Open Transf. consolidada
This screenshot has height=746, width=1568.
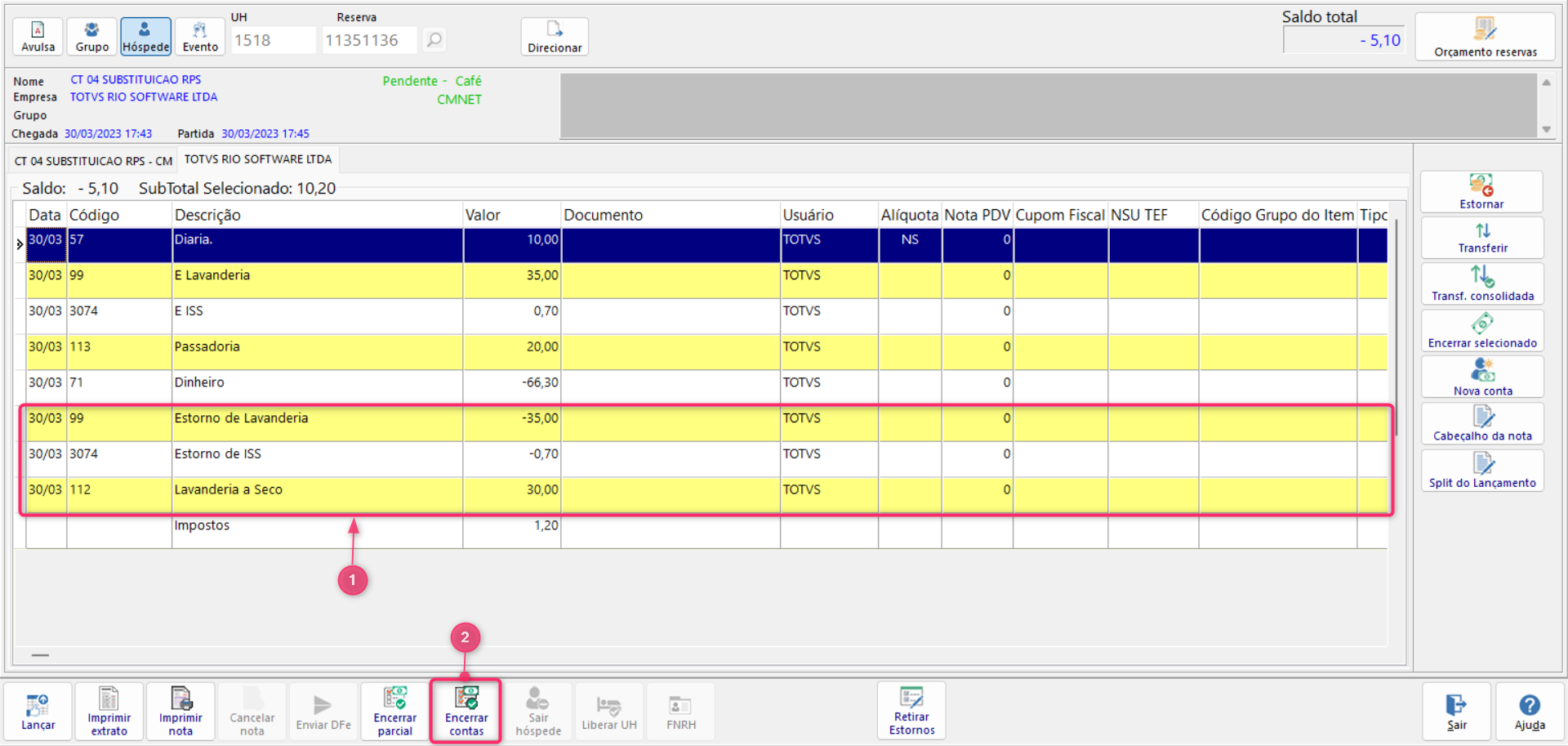(x=1482, y=284)
